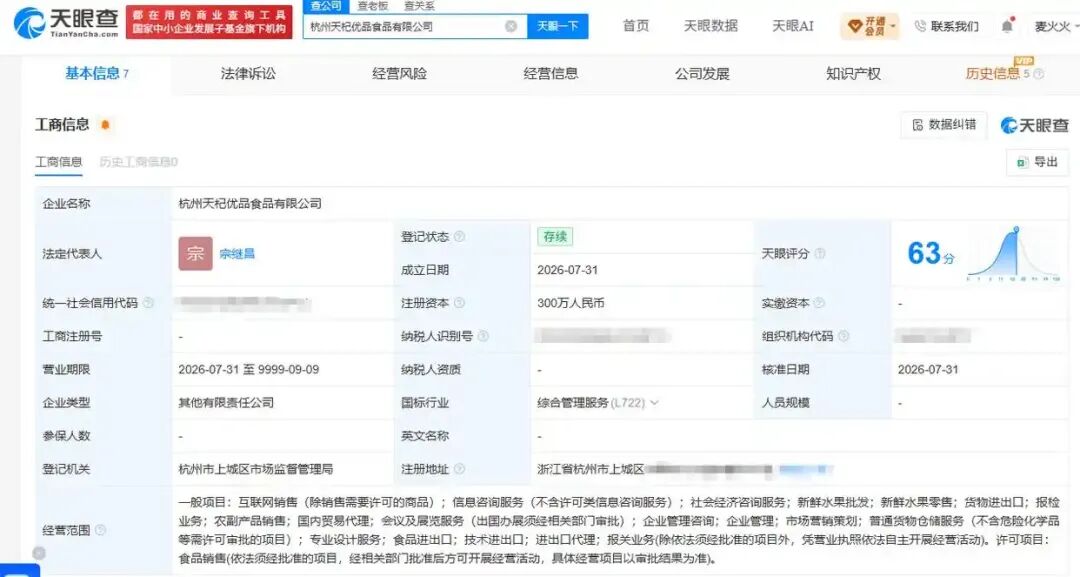Open the 经营信息 tab
This screenshot has width=1080, height=577.
tap(551, 74)
